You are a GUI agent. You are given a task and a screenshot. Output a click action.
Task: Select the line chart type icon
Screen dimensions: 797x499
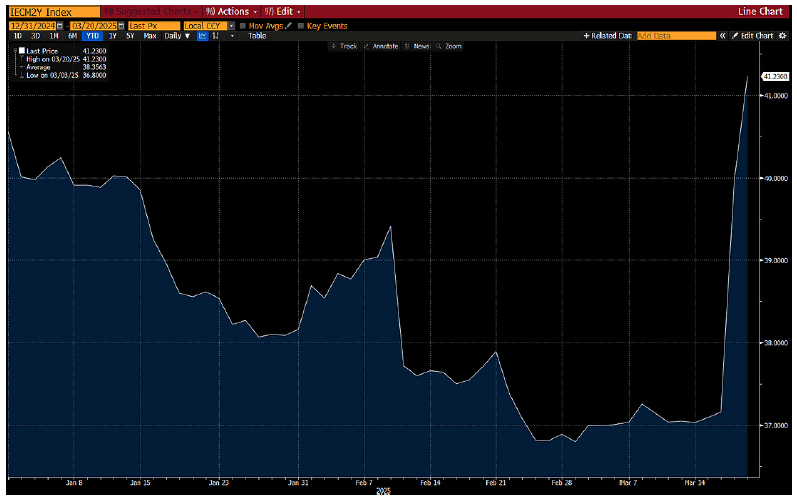tap(203, 35)
